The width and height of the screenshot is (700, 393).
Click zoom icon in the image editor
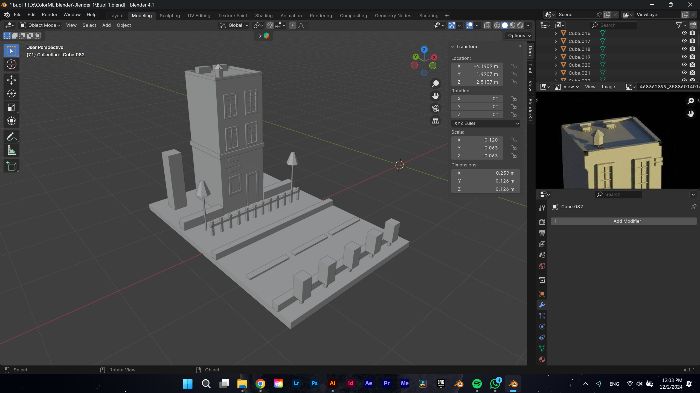click(691, 101)
